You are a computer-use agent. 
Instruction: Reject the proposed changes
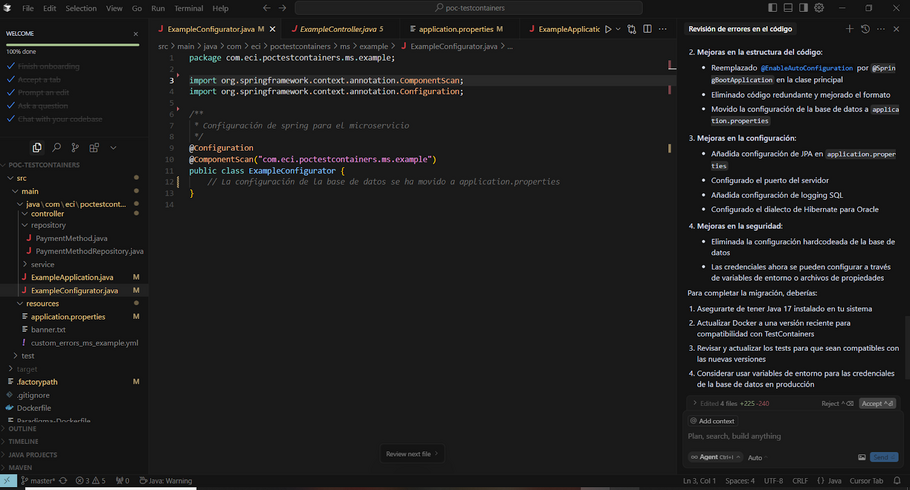[837, 403]
